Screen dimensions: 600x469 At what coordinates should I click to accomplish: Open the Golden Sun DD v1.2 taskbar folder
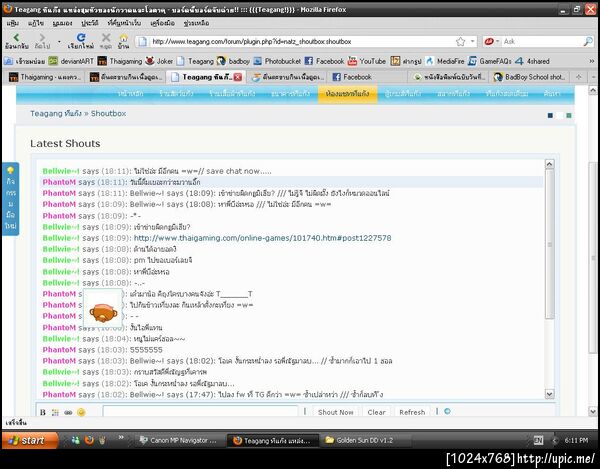pyautogui.click(x=364, y=440)
